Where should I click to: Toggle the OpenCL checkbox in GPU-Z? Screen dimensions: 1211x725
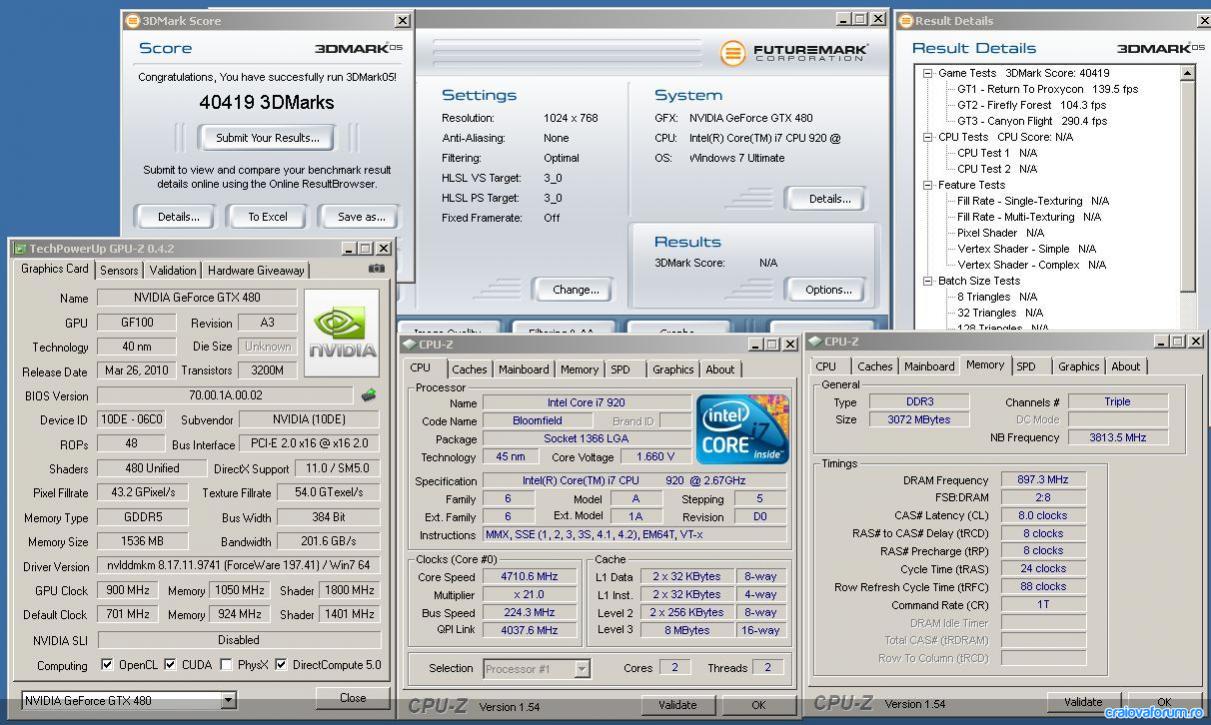coord(108,665)
